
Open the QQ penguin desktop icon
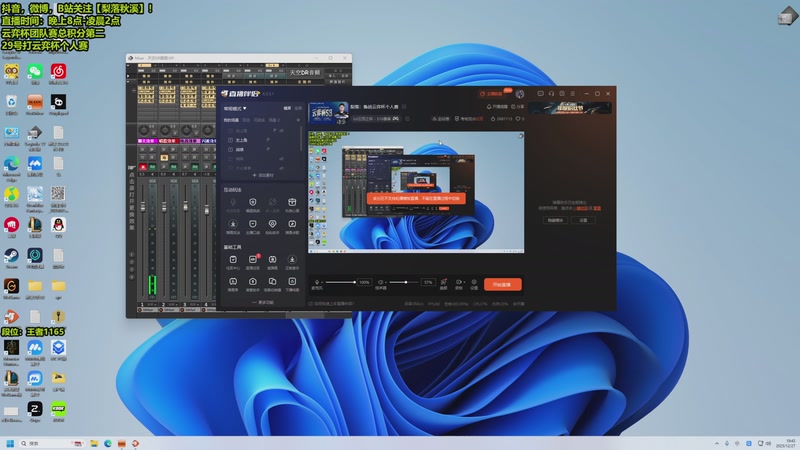[x=58, y=225]
